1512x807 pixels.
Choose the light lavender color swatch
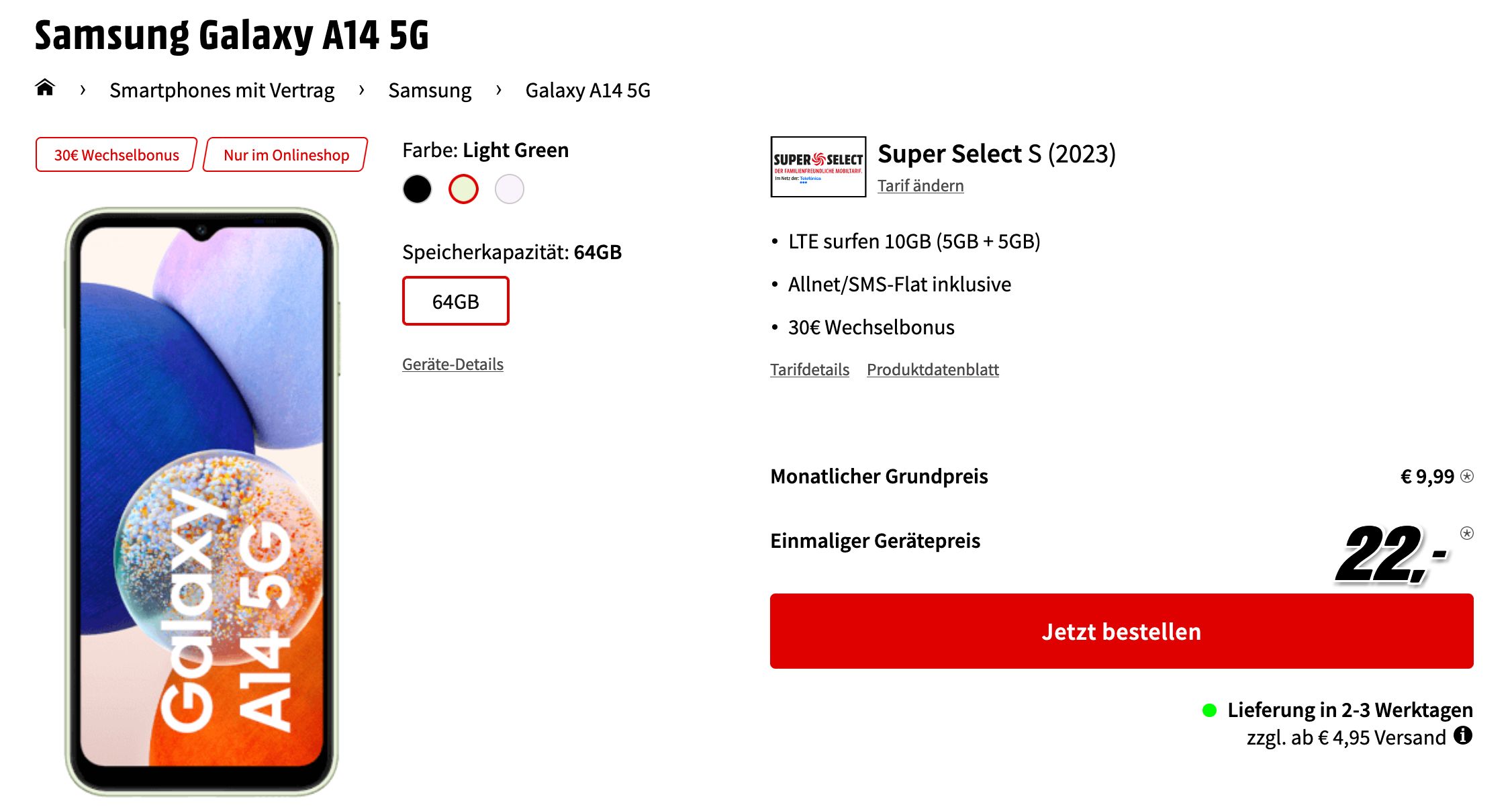(510, 189)
